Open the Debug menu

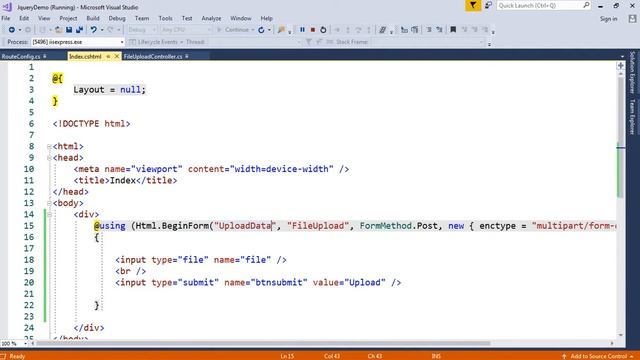(117, 18)
